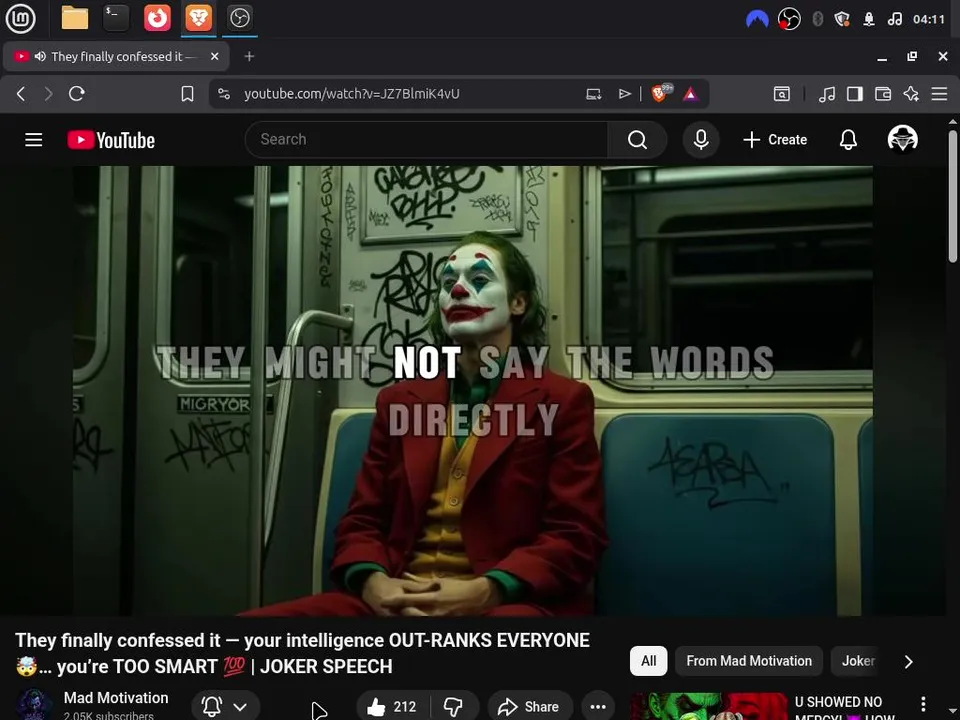This screenshot has height=720, width=960.
Task: Select the 'They finally confessed it' browser tab
Action: 116,56
